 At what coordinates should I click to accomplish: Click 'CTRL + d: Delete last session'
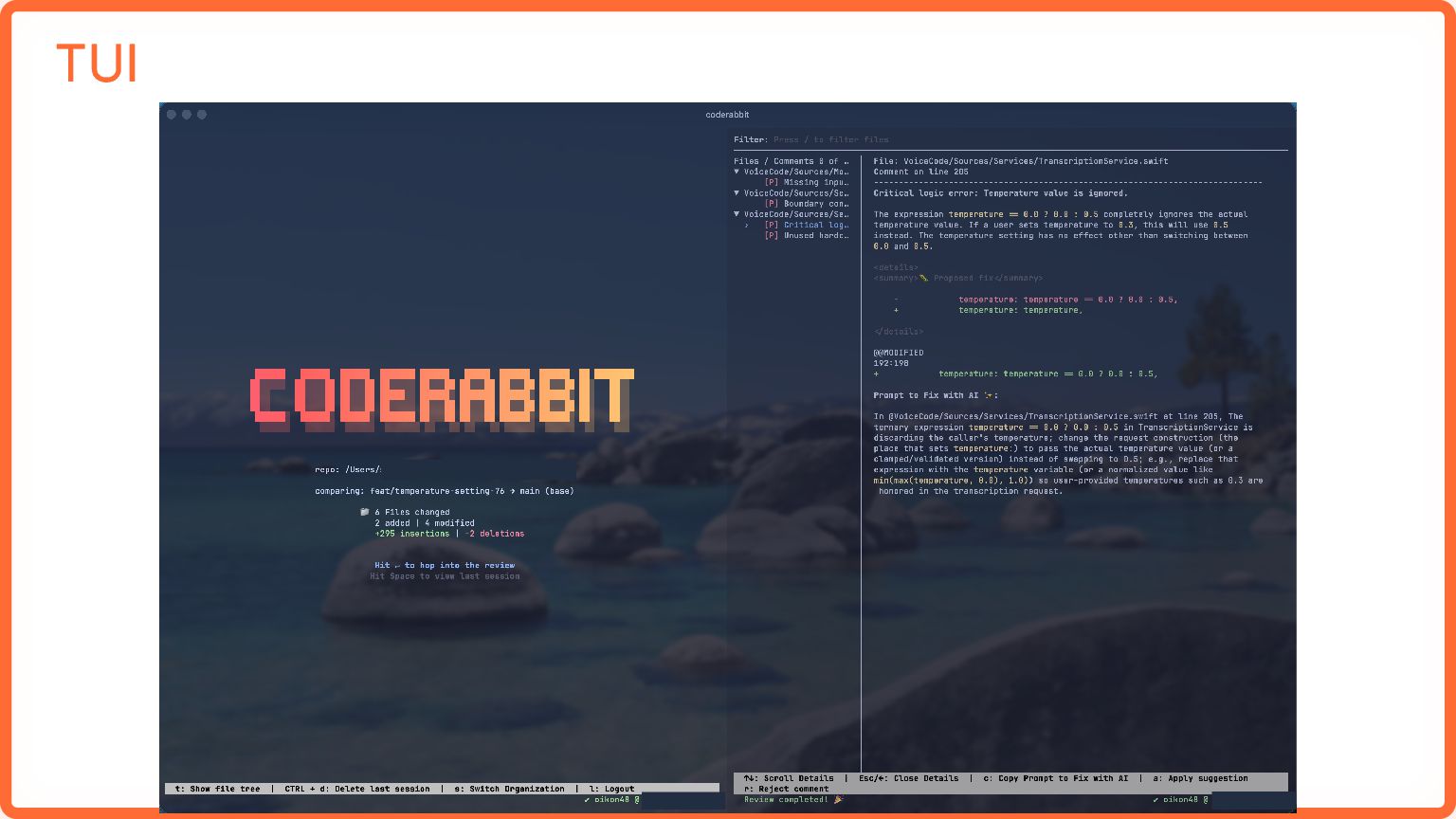point(357,789)
